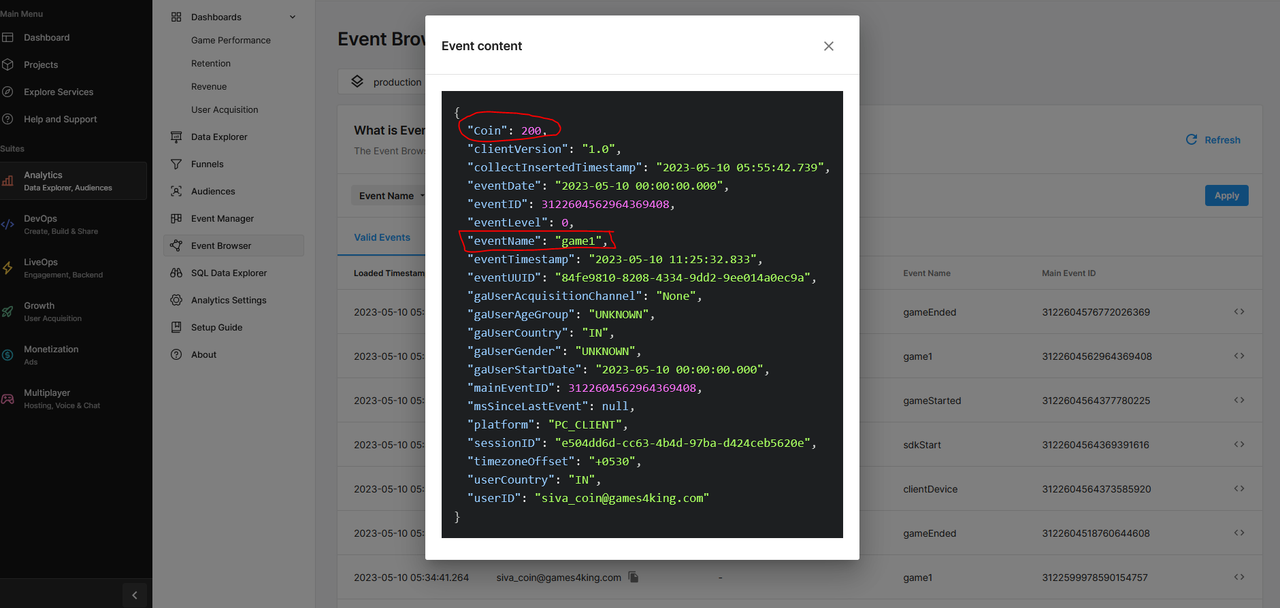Screen dimensions: 1280x608
Task: Open the Setup Guide
Action: click(x=219, y=326)
